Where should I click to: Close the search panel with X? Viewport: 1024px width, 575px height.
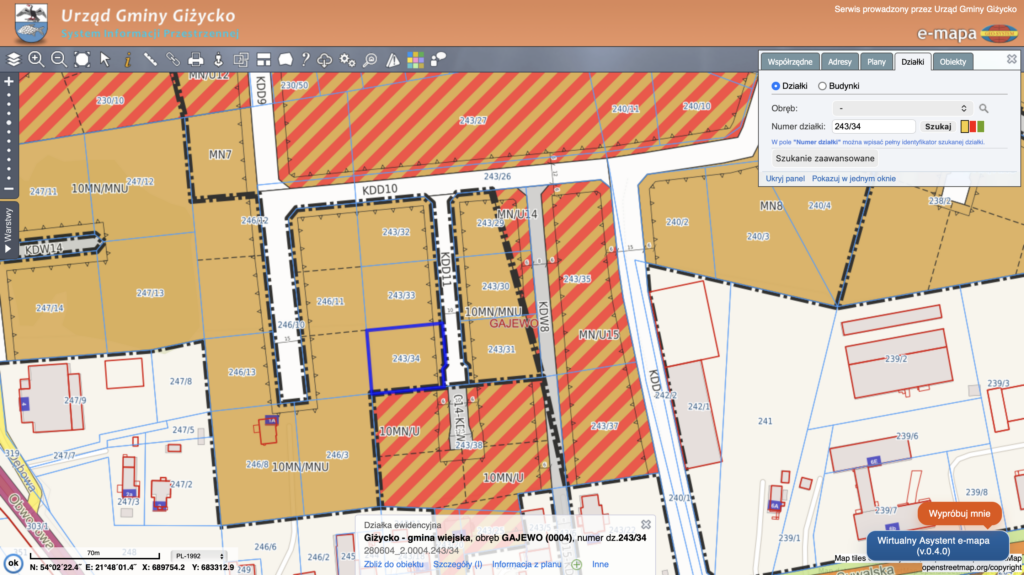(x=1012, y=59)
